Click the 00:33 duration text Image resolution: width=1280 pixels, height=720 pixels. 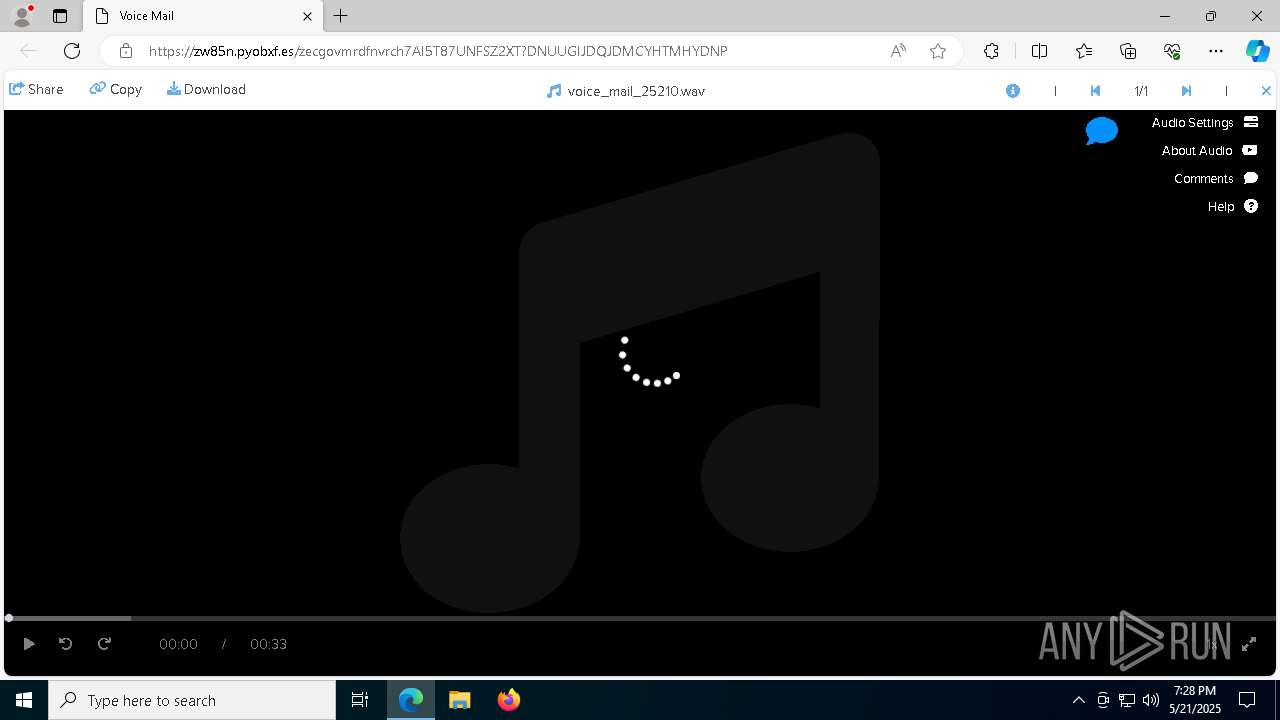(x=268, y=644)
